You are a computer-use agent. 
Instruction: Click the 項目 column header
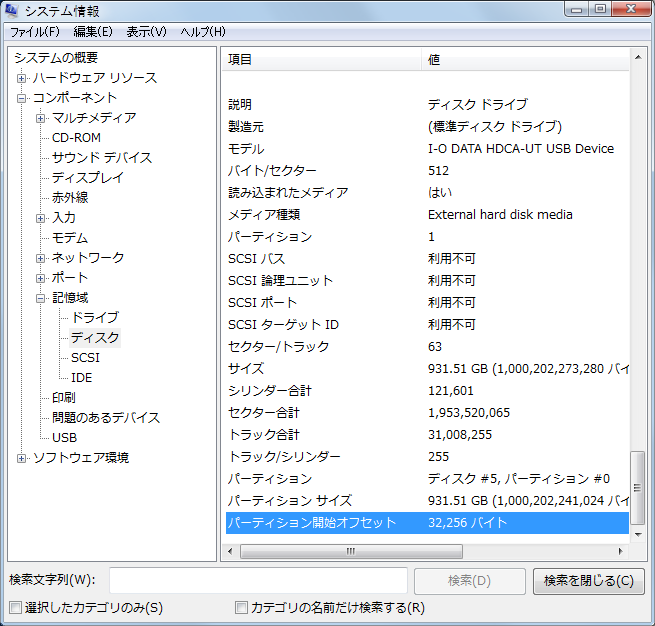tap(322, 60)
